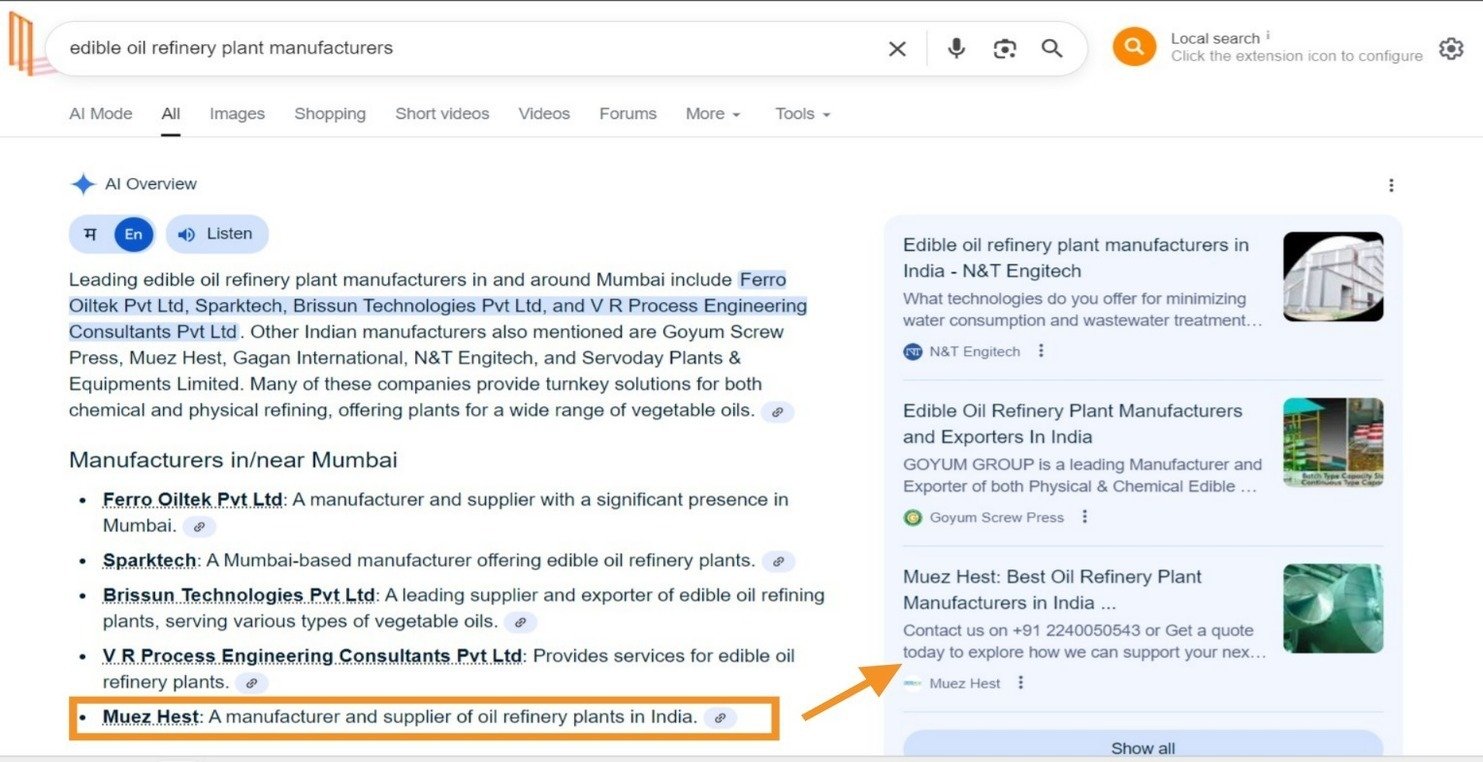Expand Show all sources

click(1142, 747)
